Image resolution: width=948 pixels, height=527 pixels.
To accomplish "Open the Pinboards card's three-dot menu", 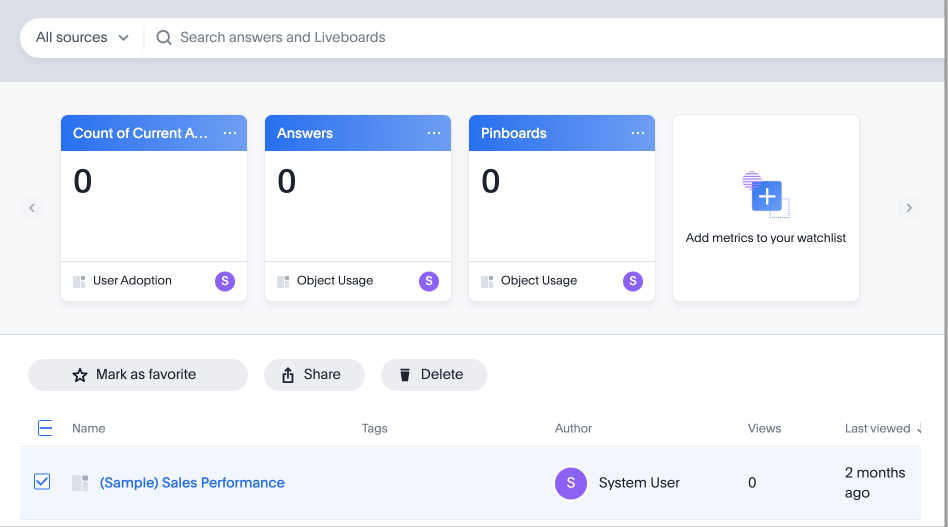I will pyautogui.click(x=638, y=133).
